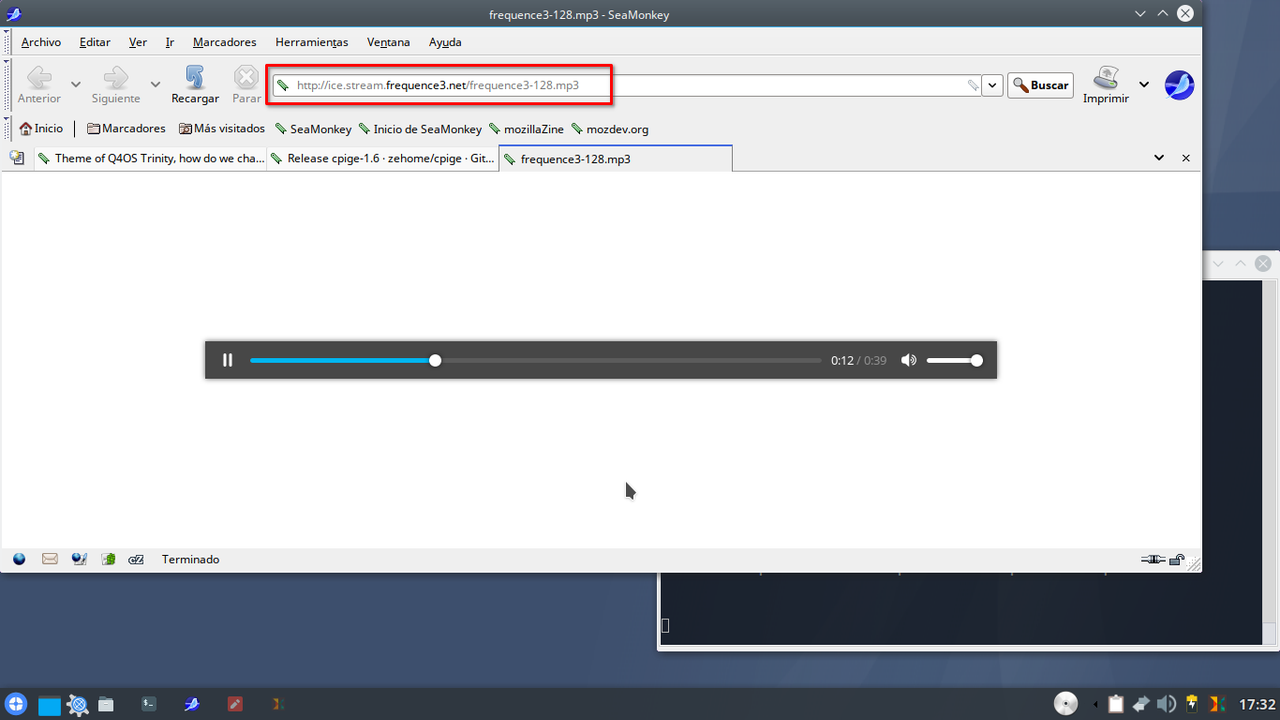Viewport: 1280px width, 720px height.
Task: Click the audio seek bar thumb
Action: (435, 360)
